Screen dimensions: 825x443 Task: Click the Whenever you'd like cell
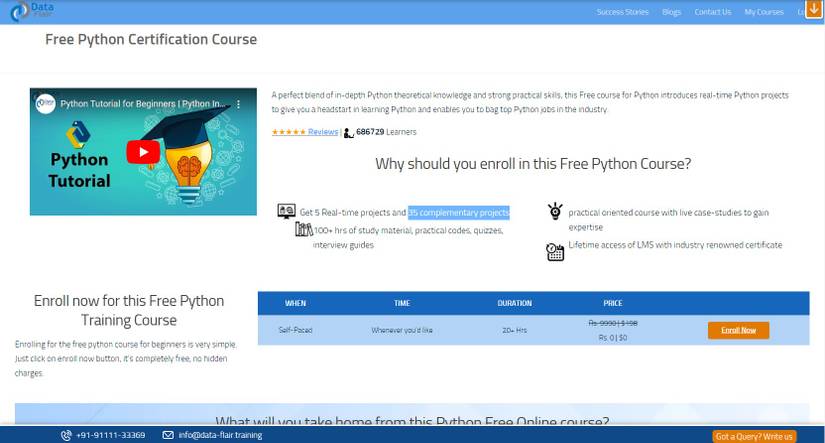tap(402, 330)
